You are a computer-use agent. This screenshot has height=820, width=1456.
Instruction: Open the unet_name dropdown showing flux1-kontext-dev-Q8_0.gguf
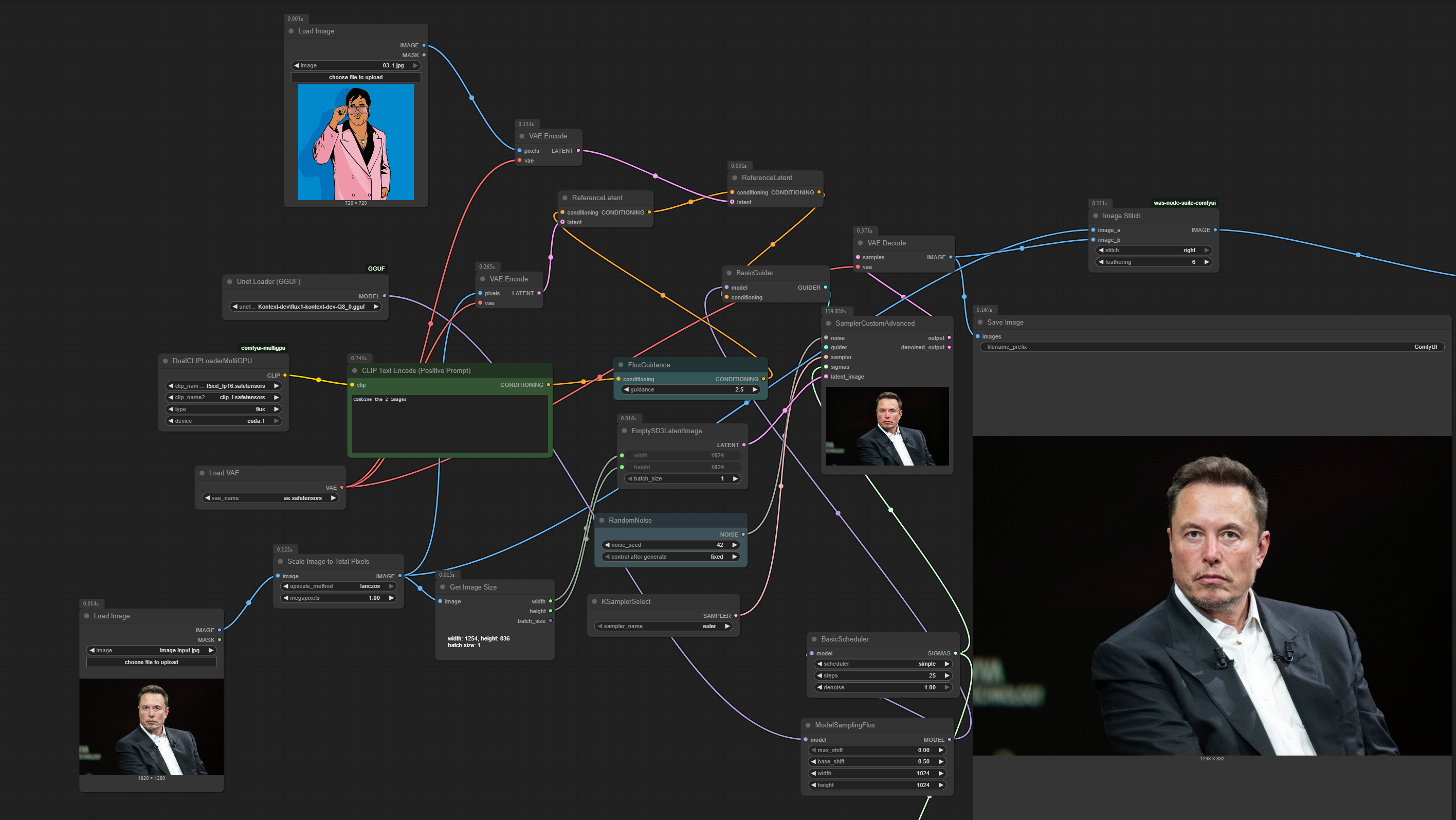pos(306,307)
